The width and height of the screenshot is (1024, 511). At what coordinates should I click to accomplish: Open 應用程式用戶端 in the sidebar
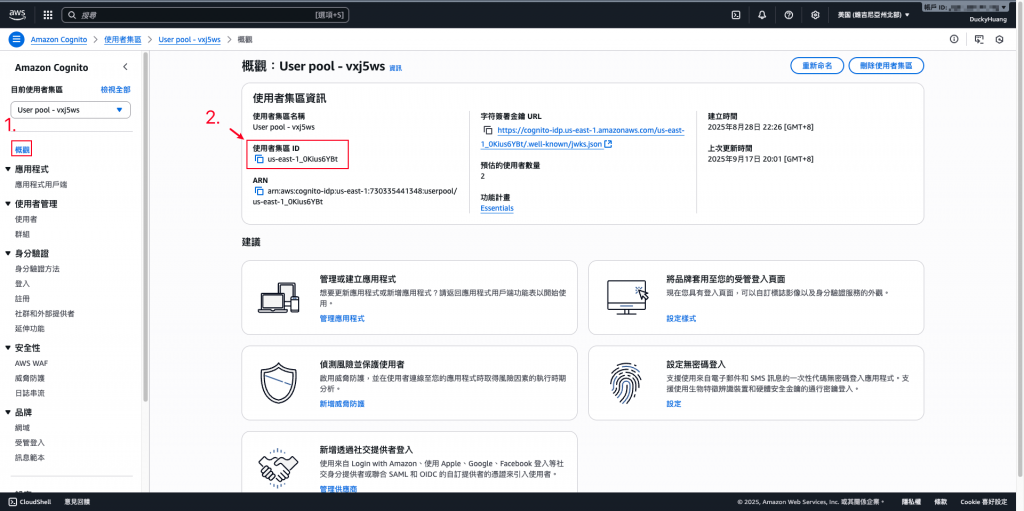click(x=41, y=185)
